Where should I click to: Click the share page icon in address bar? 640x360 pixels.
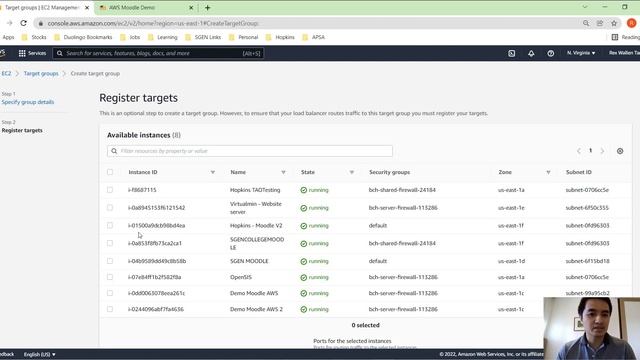(600, 23)
